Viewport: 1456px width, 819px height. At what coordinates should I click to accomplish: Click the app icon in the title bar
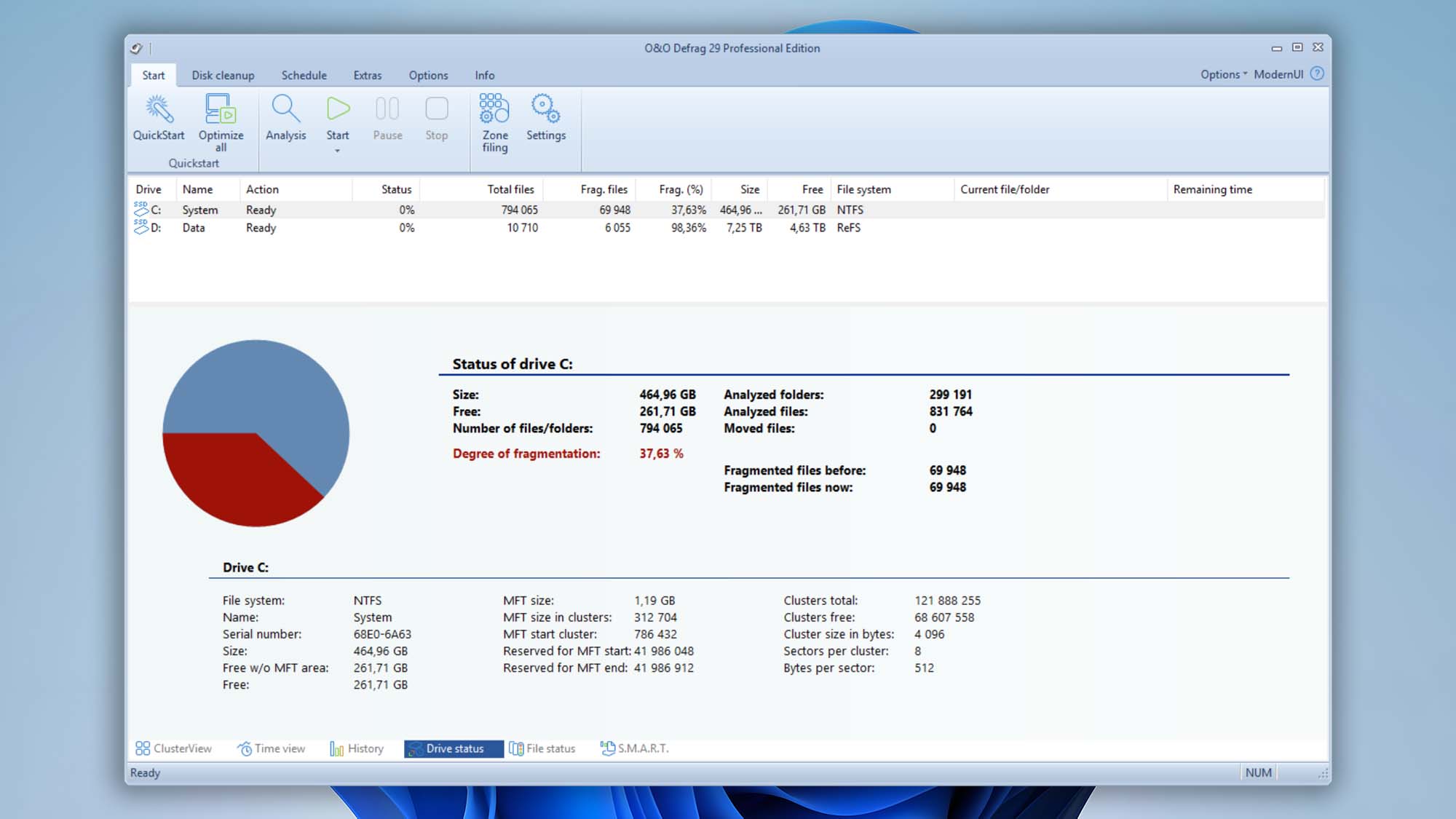point(136,48)
